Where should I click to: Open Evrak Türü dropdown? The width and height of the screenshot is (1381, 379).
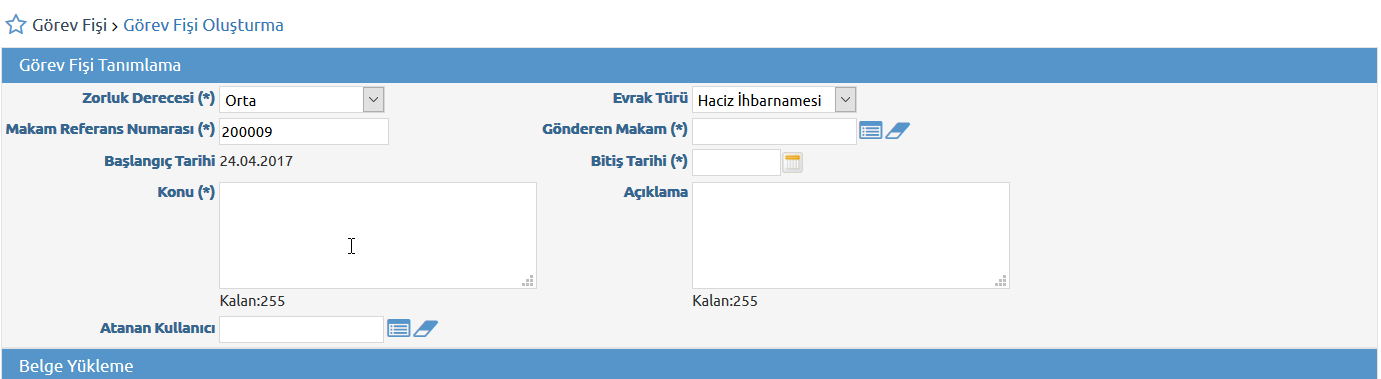pyautogui.click(x=775, y=99)
